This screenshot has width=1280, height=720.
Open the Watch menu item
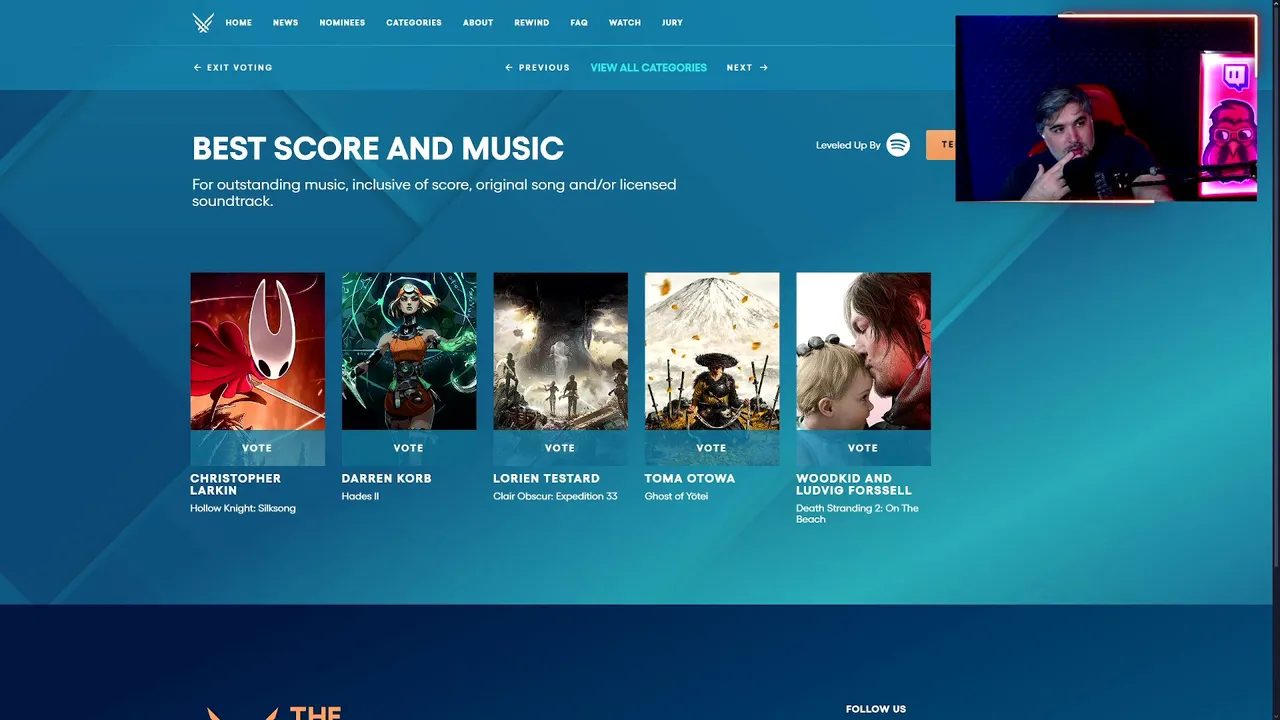click(625, 23)
